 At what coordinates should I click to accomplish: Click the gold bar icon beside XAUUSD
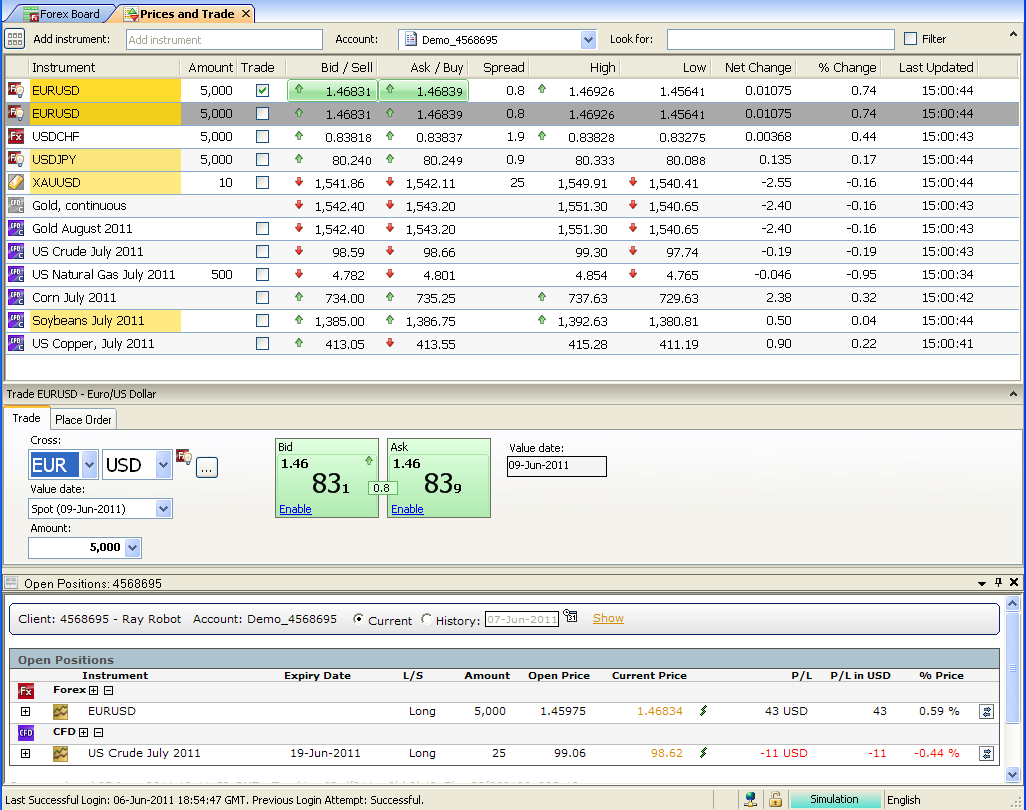[x=16, y=183]
